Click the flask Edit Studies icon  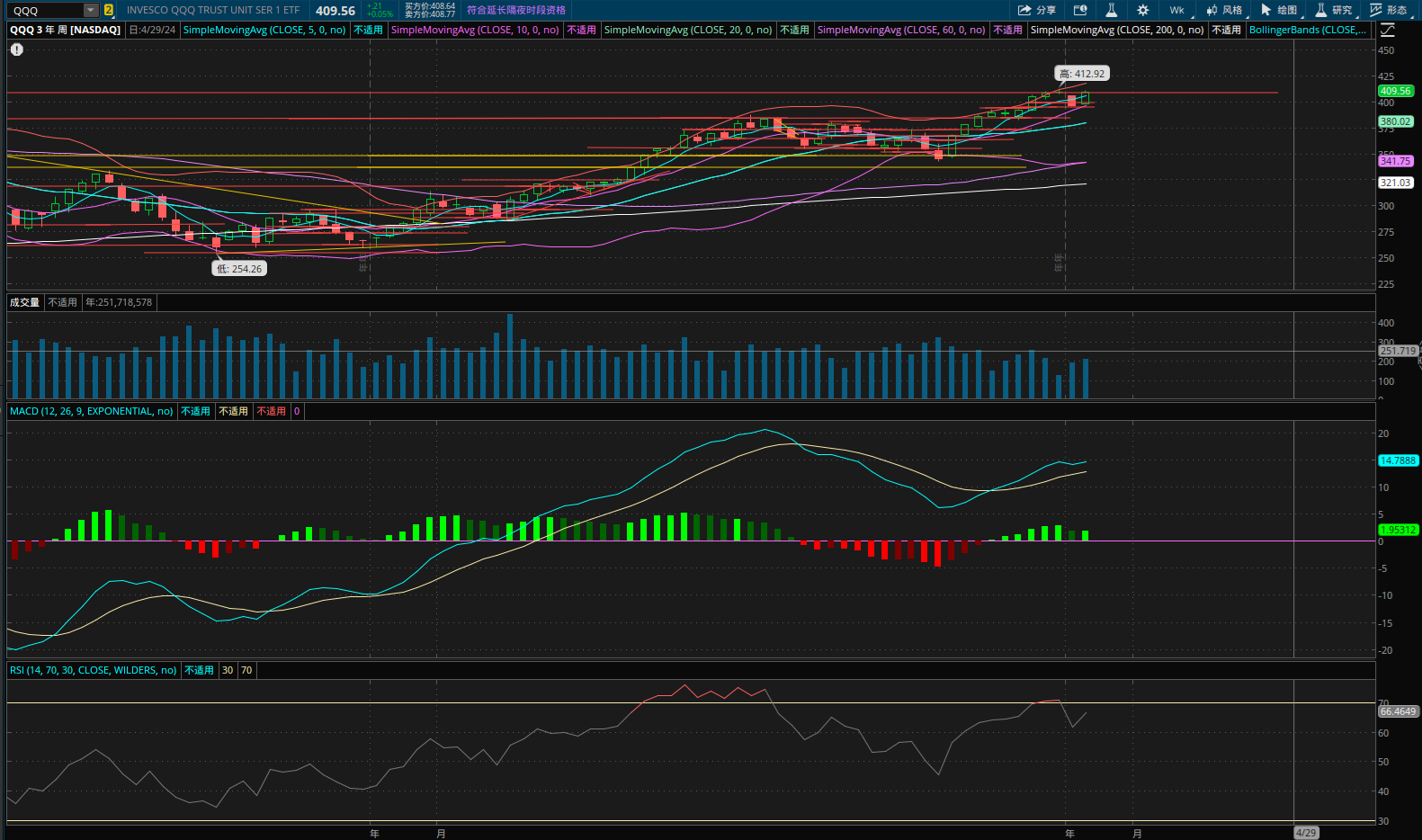tap(1112, 10)
